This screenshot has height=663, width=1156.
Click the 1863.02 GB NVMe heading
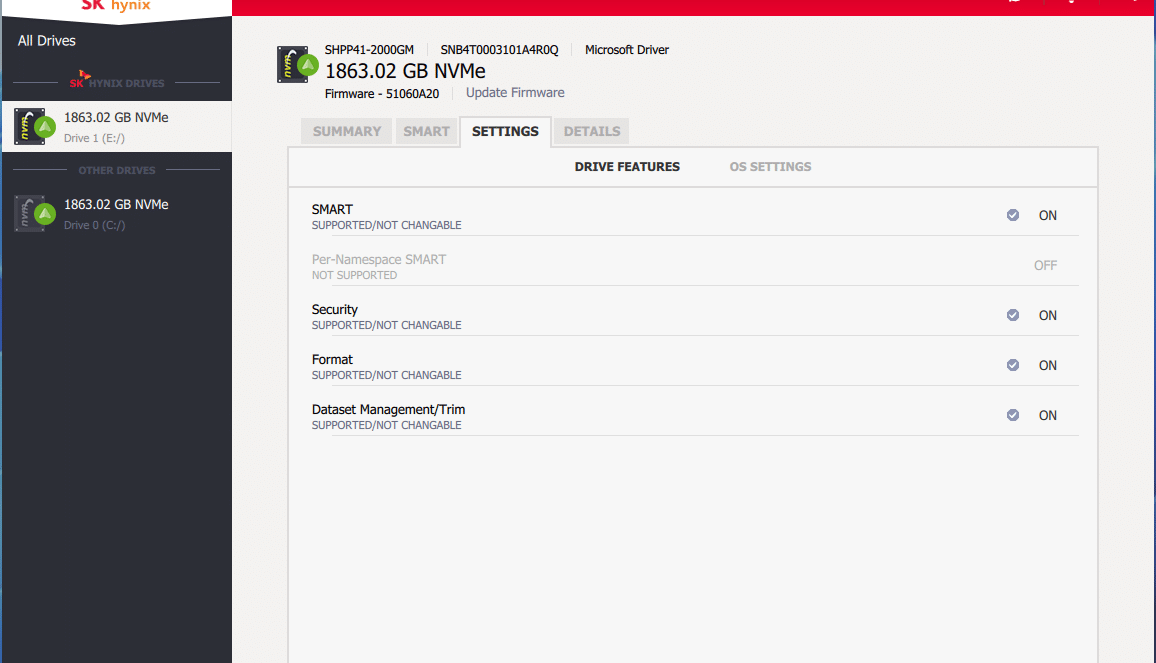coord(405,72)
